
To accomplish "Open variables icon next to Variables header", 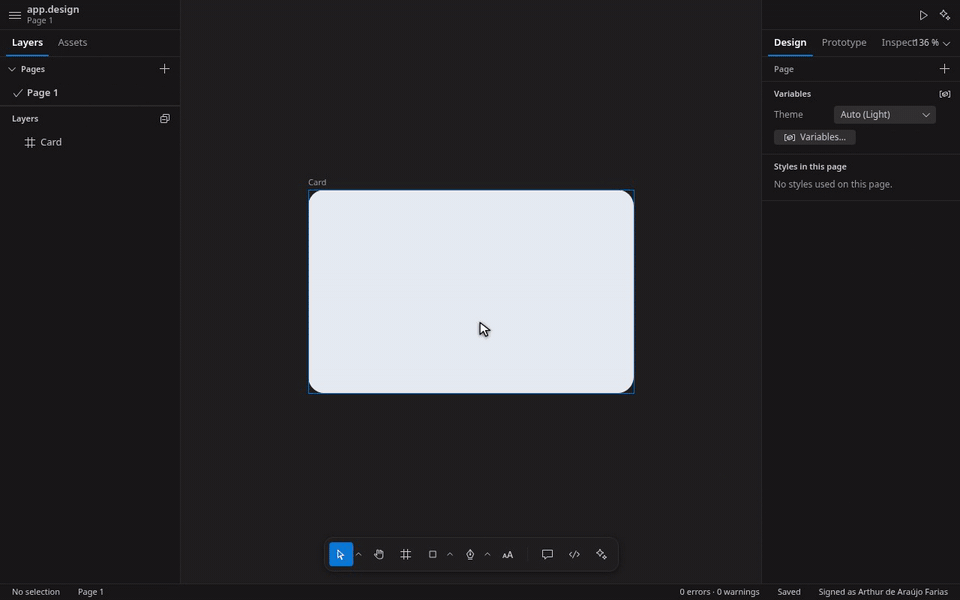I will point(945,94).
